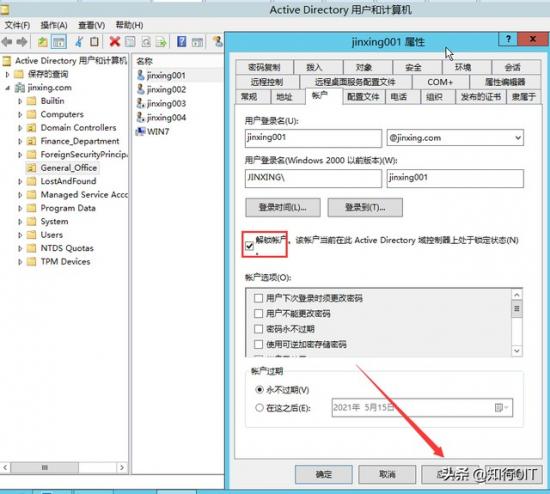This screenshot has width=550, height=494.
Task: Click the Export list toolbar icon
Action: (x=161, y=42)
